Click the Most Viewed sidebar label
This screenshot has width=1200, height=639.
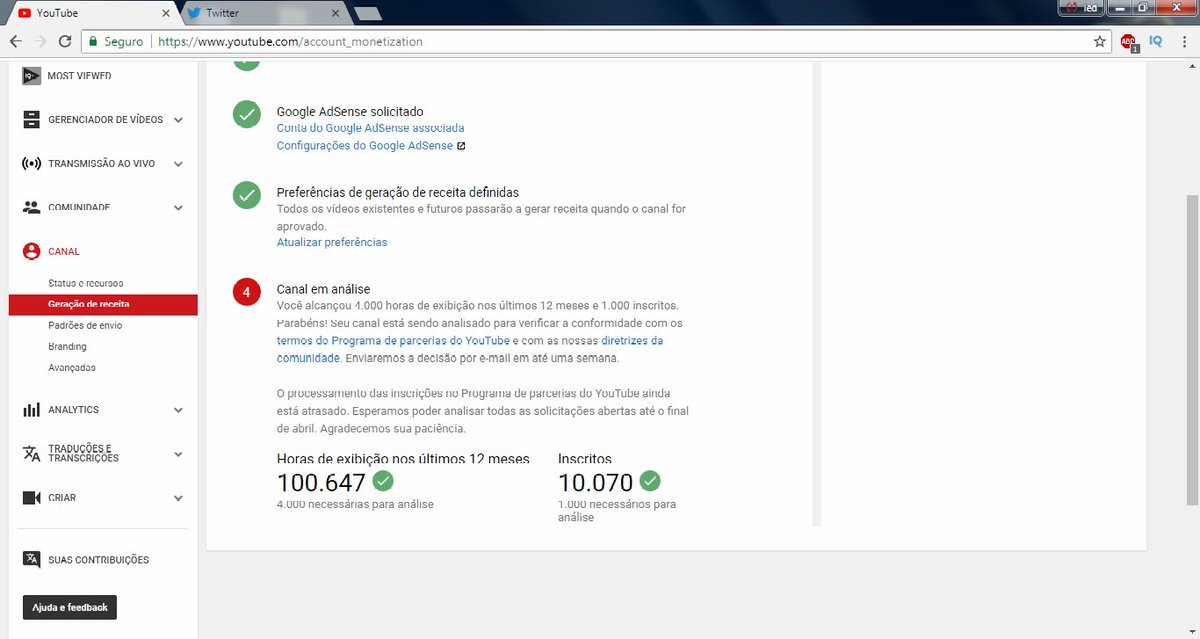coord(79,76)
